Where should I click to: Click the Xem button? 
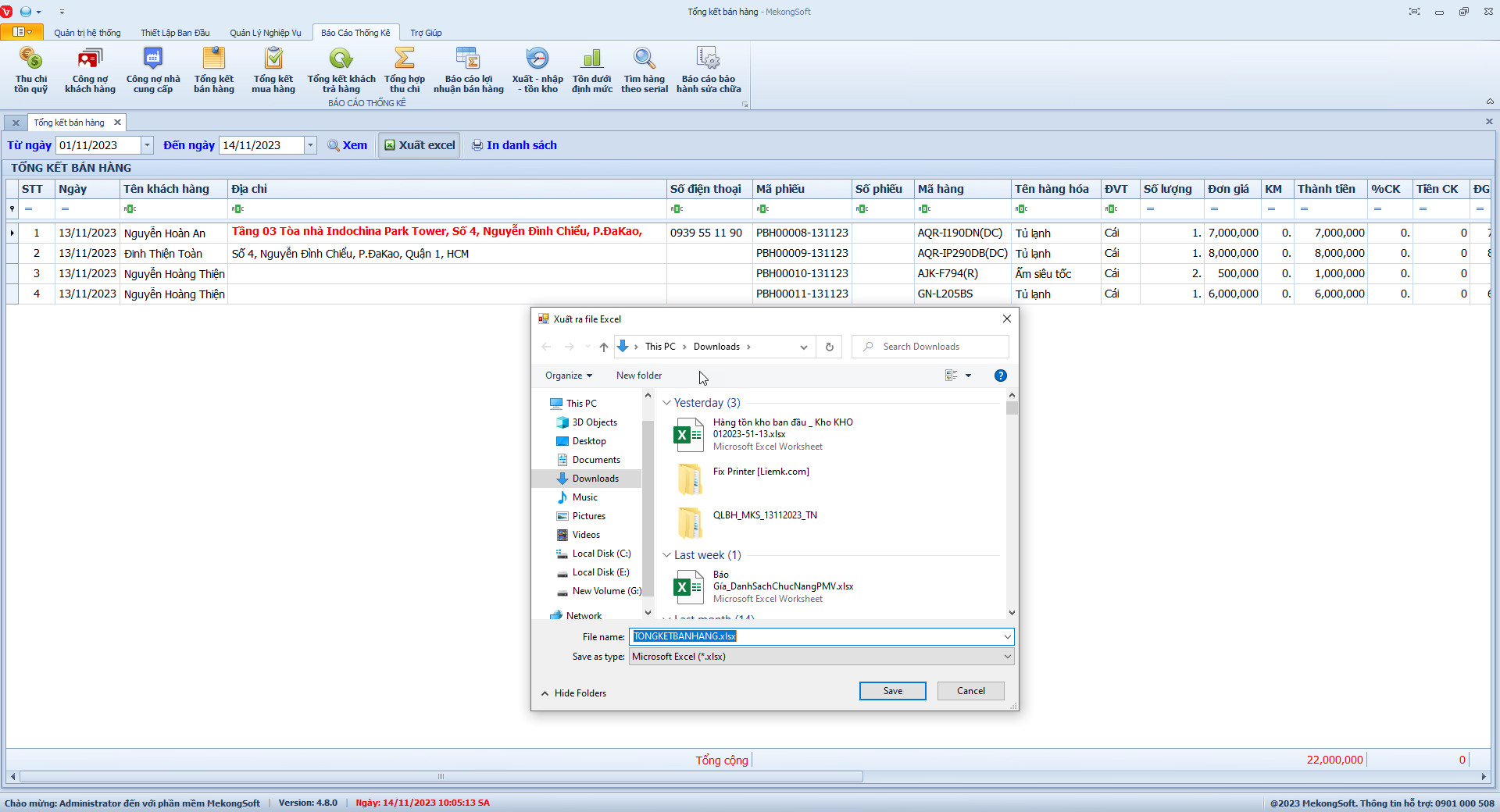coord(348,145)
